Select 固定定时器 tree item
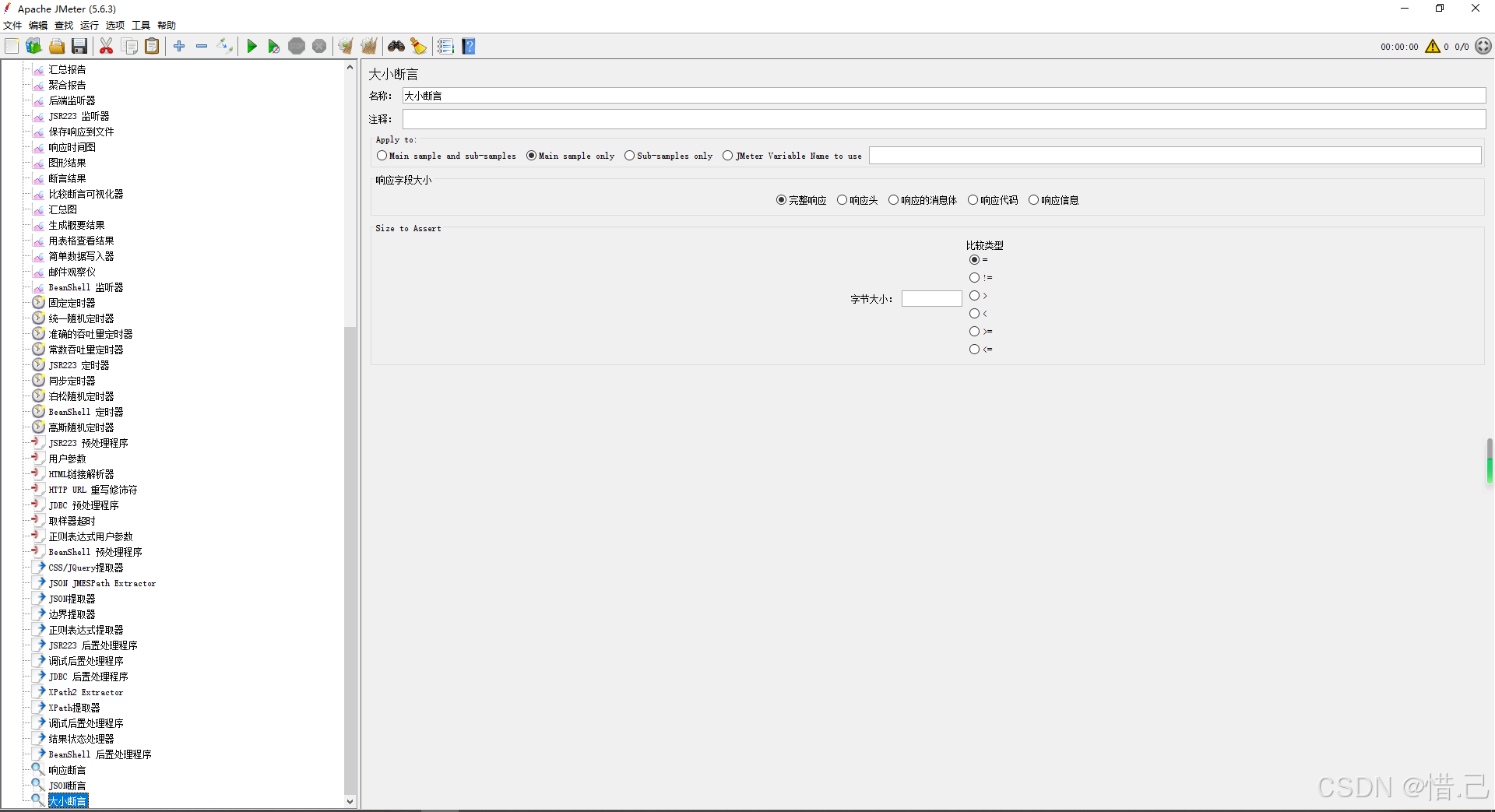Screen dimensions: 1495x812 pos(72,303)
